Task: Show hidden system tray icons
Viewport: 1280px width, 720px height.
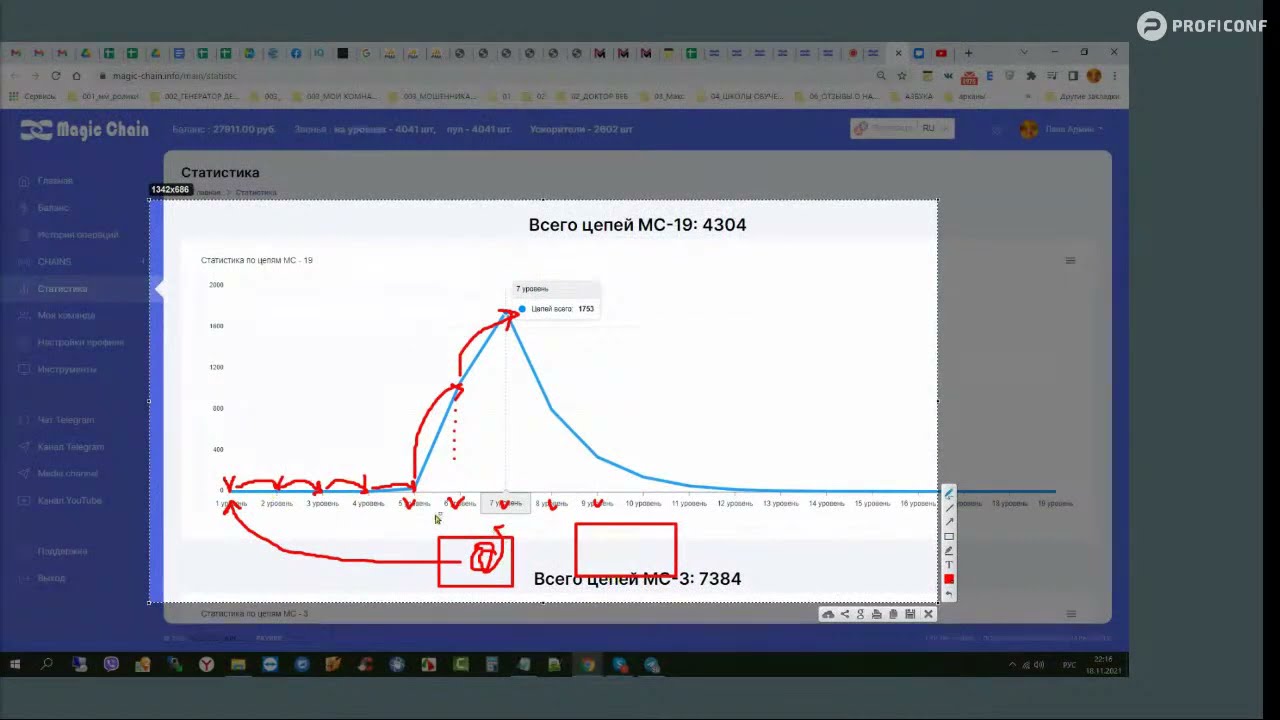Action: [x=1012, y=664]
